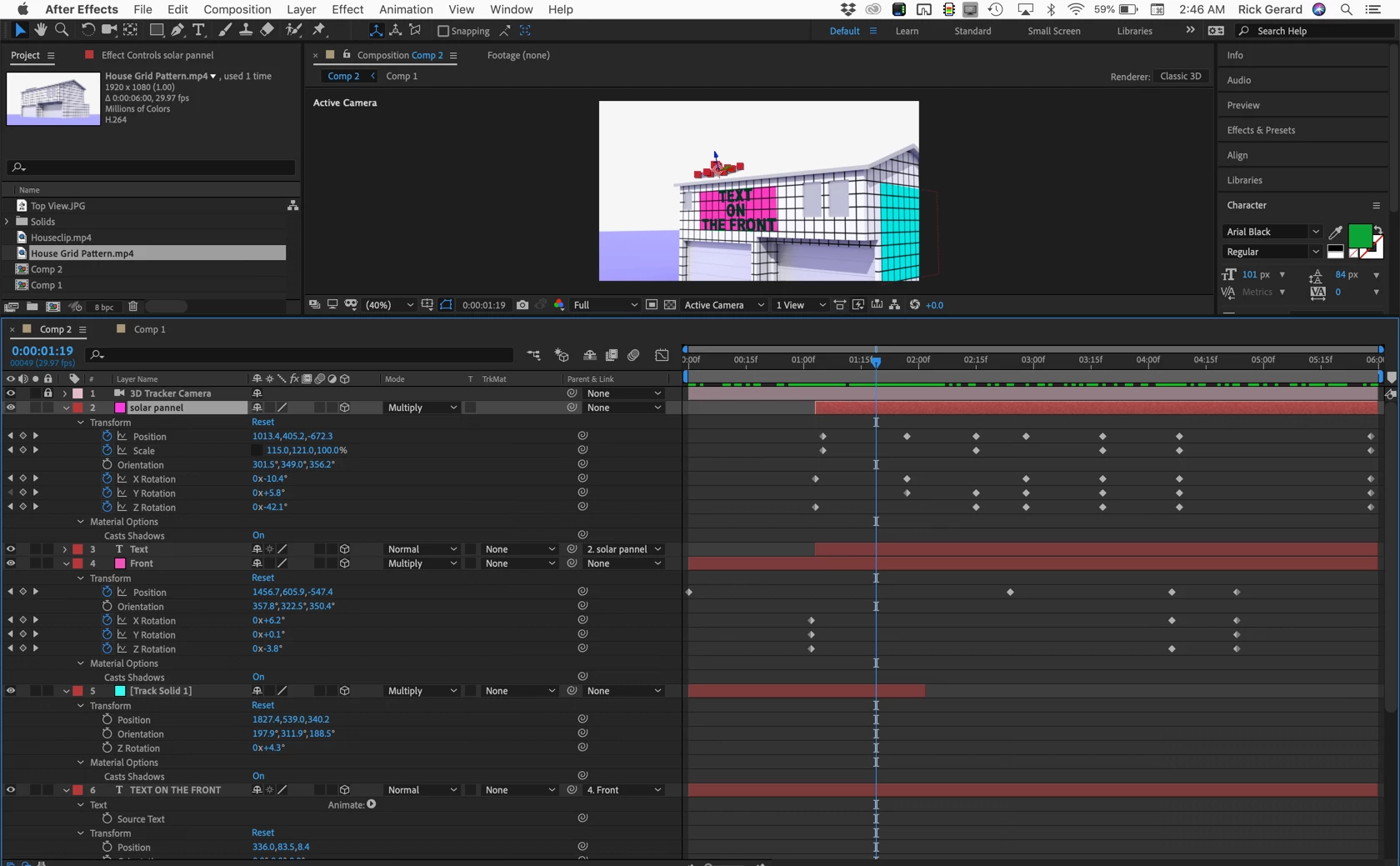Create a new folder in Project panel
Image resolution: width=1400 pixels, height=866 pixels.
point(32,307)
